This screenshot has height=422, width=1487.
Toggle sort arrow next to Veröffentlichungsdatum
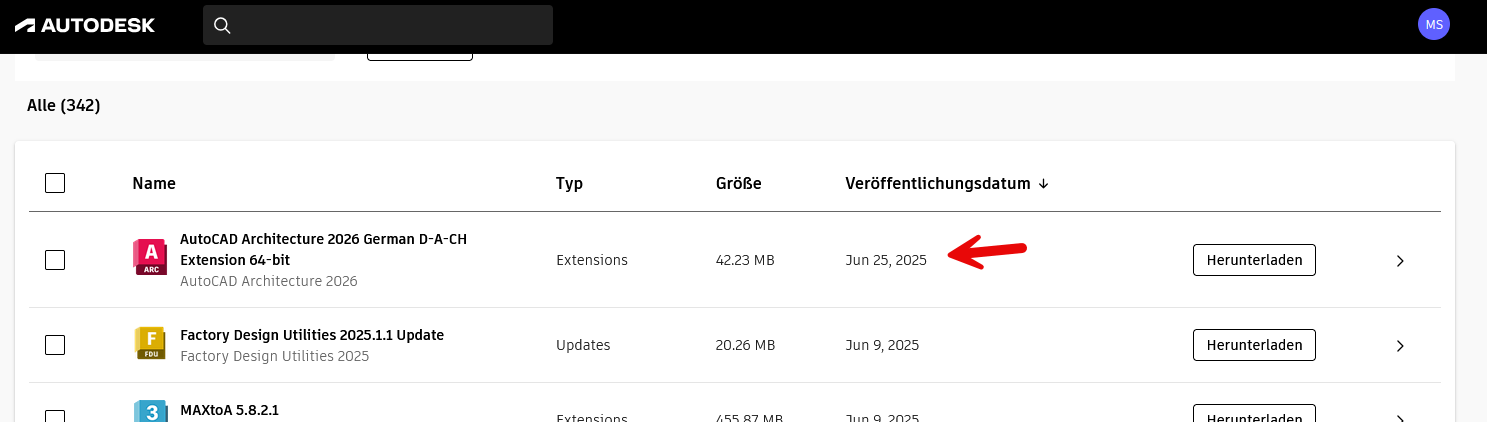(1043, 184)
